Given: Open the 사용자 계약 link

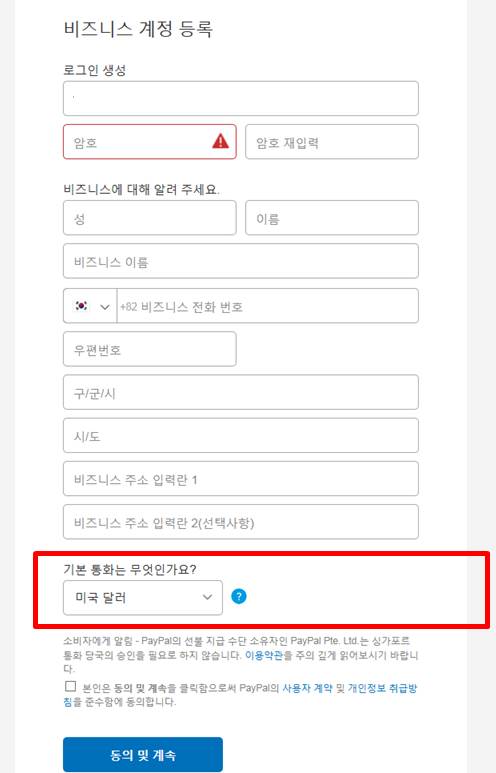Looking at the screenshot, I should [307, 688].
